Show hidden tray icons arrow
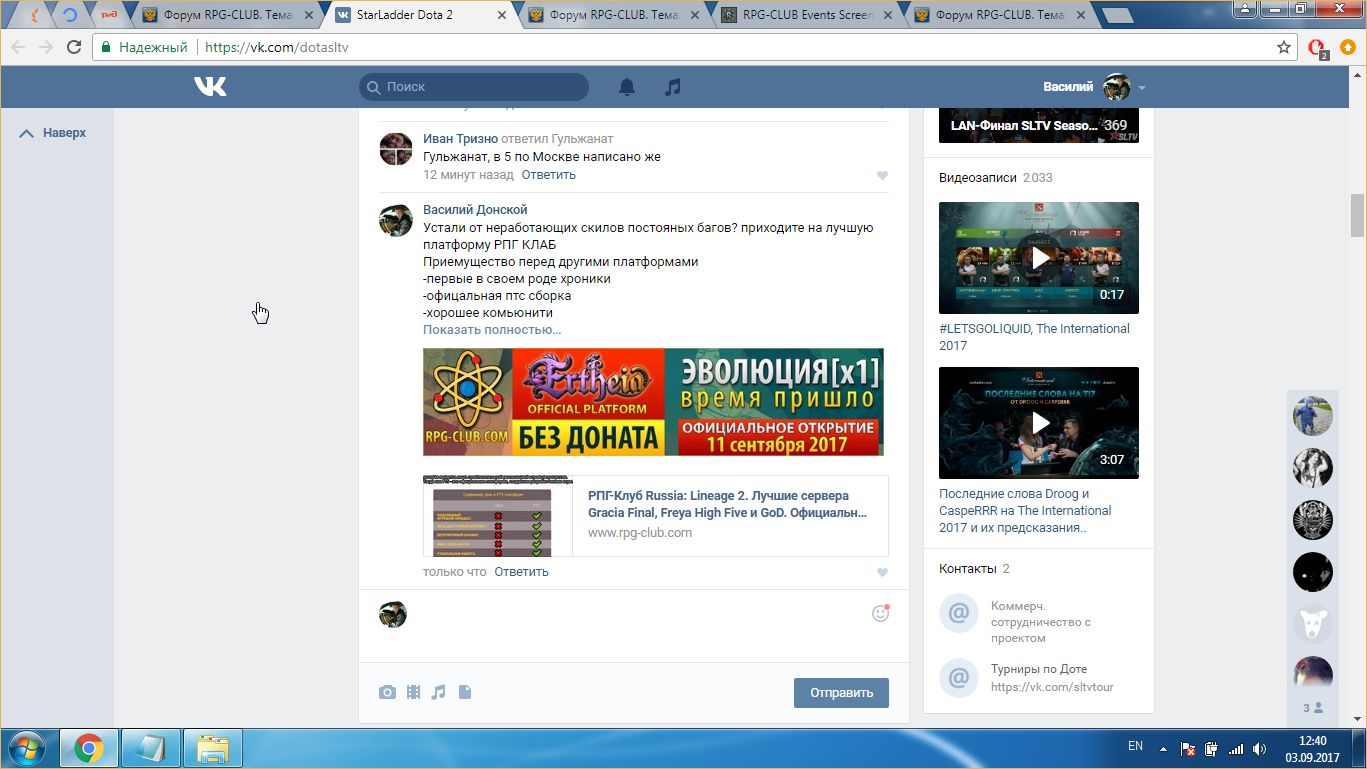 pyautogui.click(x=1163, y=747)
